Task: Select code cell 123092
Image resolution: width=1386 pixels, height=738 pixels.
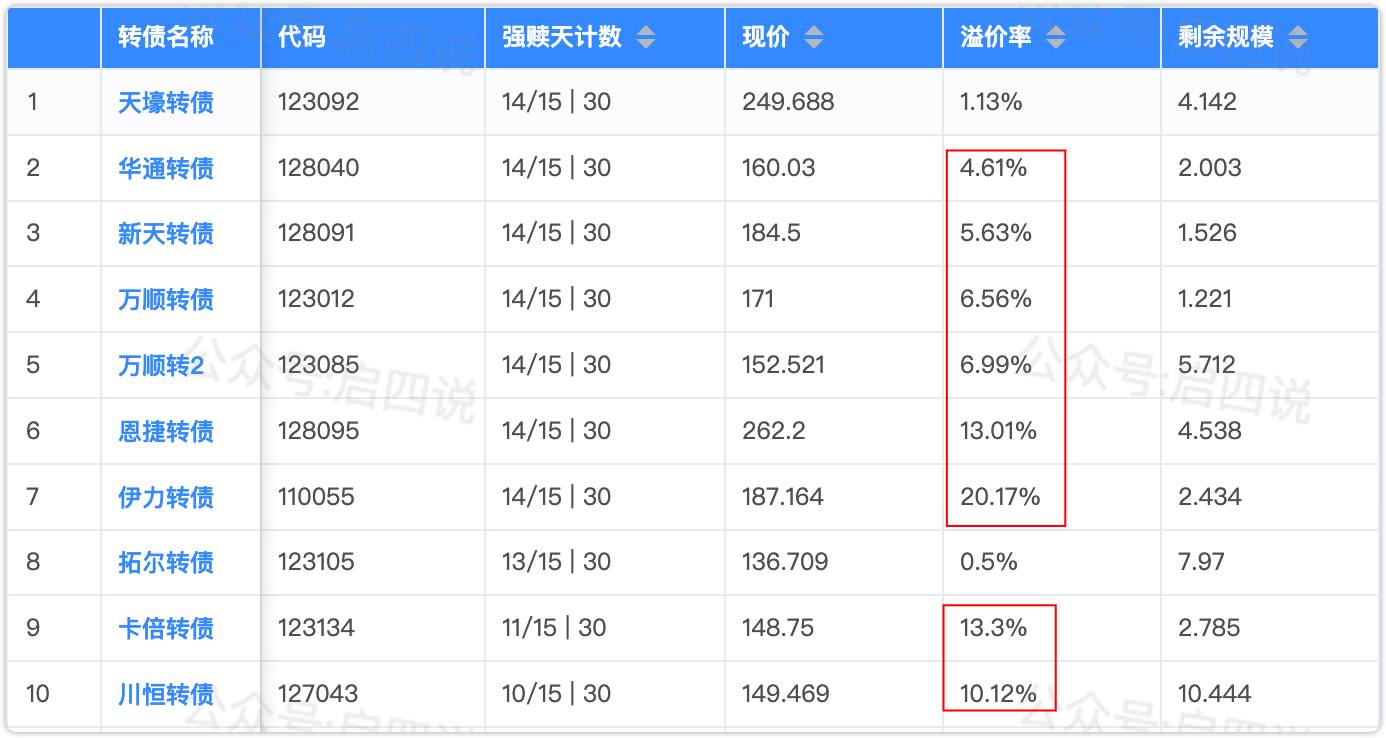Action: tap(318, 102)
